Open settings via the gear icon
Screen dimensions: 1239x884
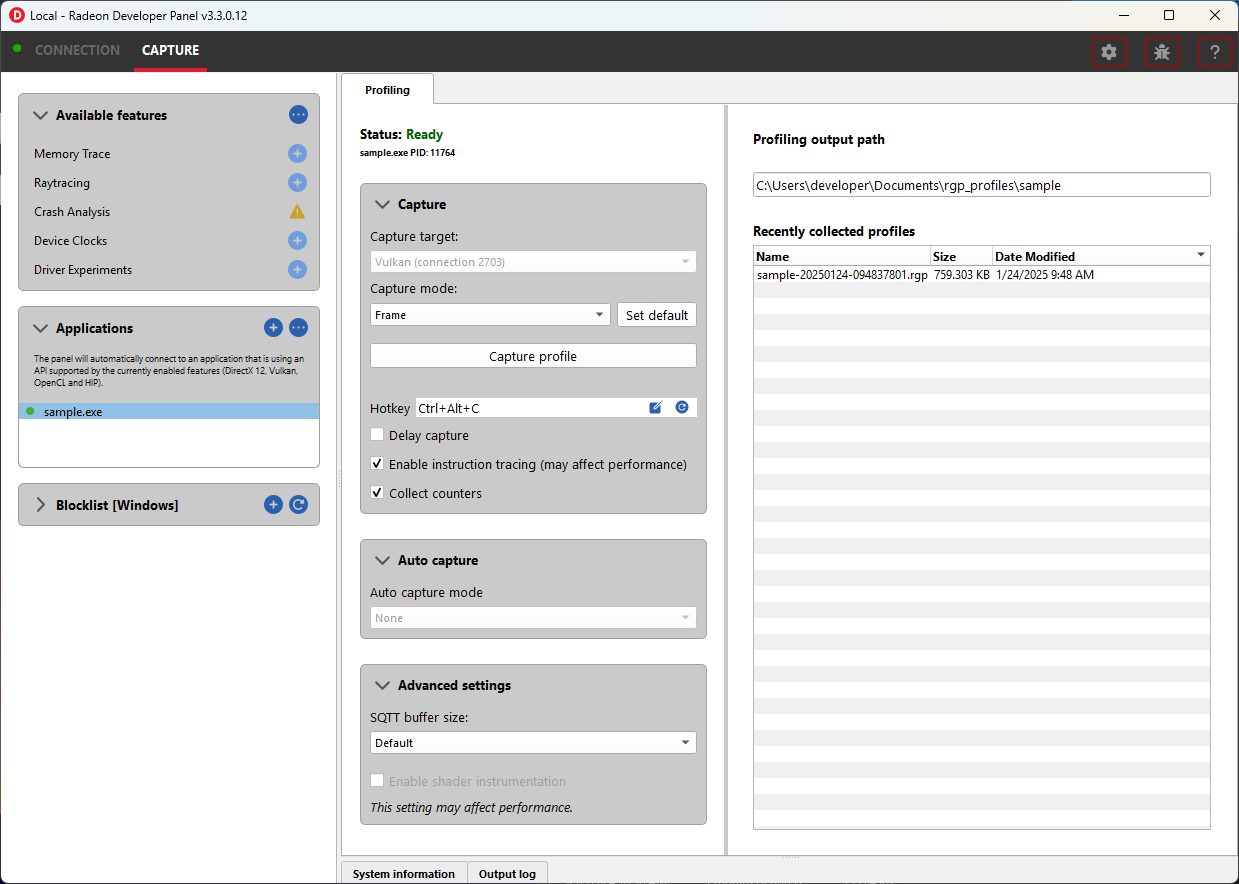click(x=1109, y=52)
